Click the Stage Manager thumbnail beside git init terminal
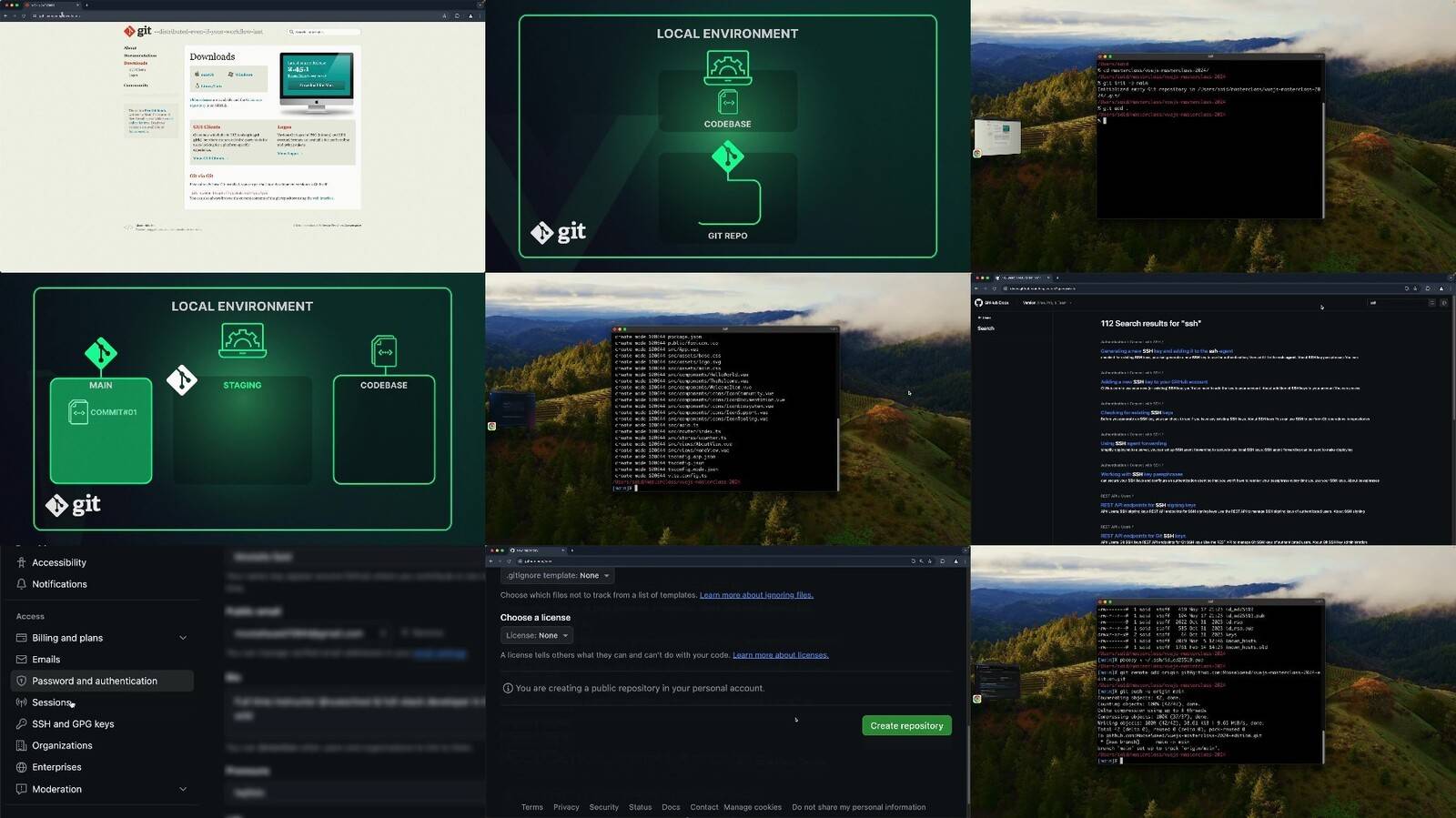 997,137
